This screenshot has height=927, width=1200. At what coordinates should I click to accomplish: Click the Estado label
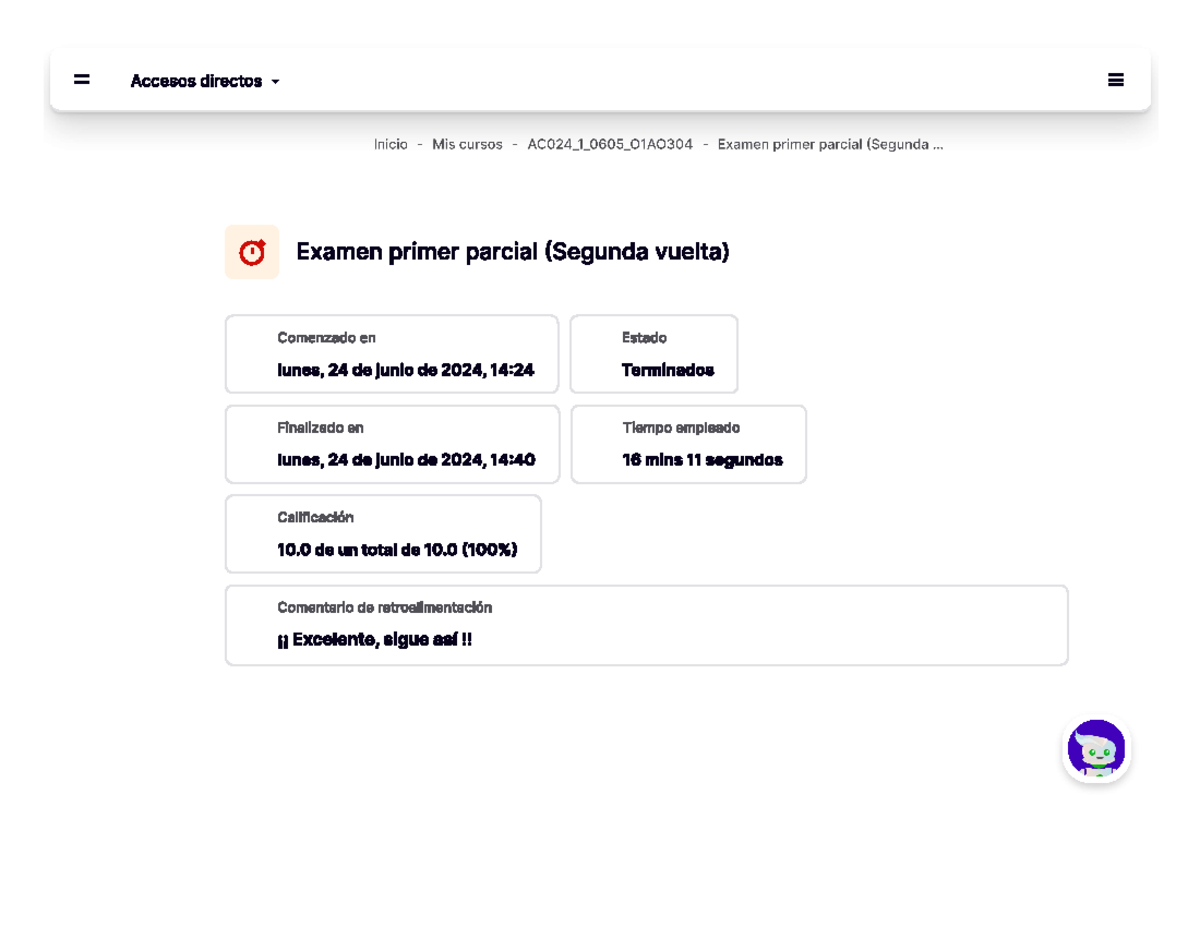click(644, 338)
